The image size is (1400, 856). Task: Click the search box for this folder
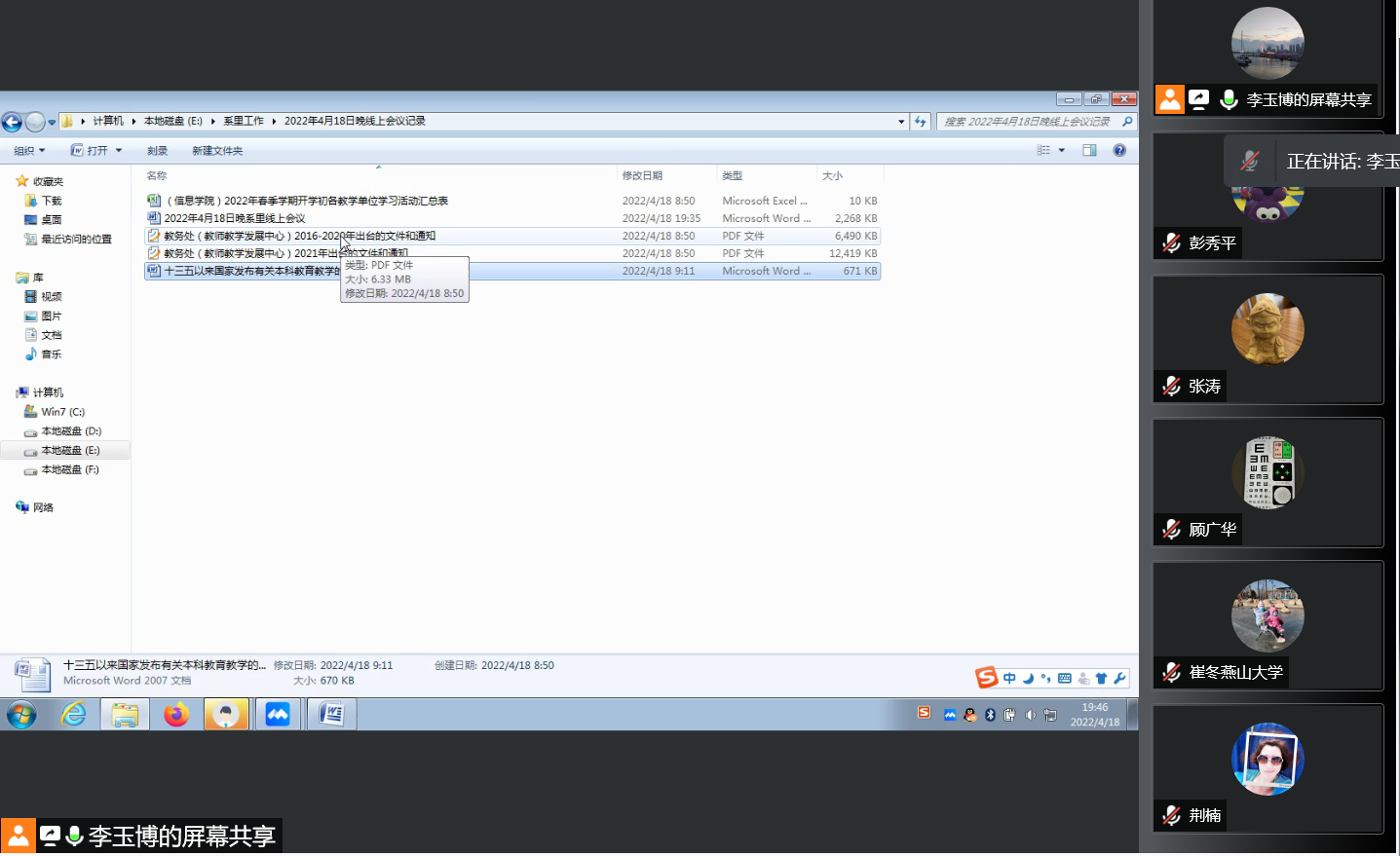1028,122
